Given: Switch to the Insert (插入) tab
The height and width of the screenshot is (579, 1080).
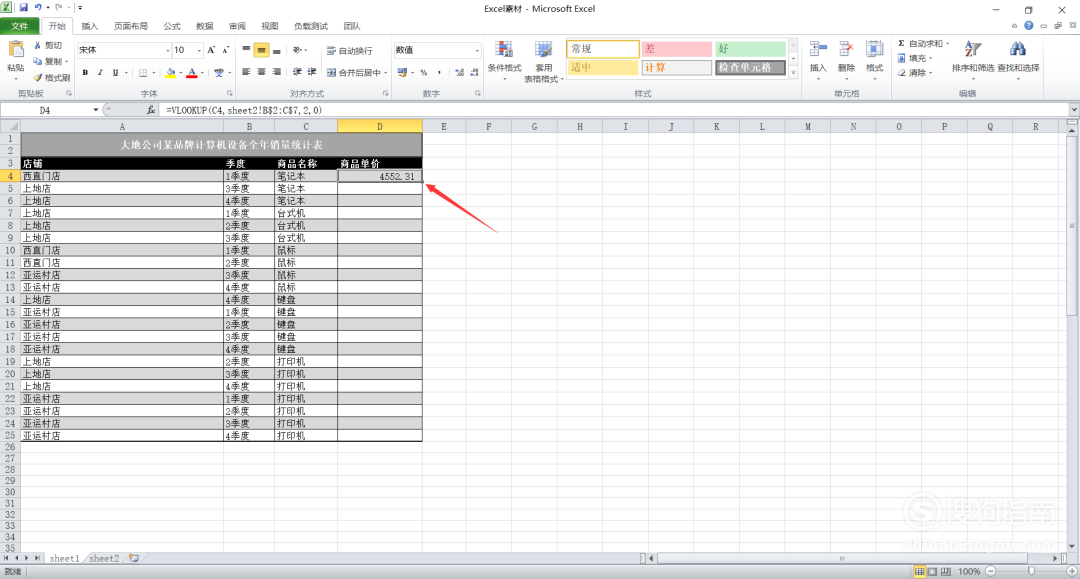Looking at the screenshot, I should coord(90,26).
